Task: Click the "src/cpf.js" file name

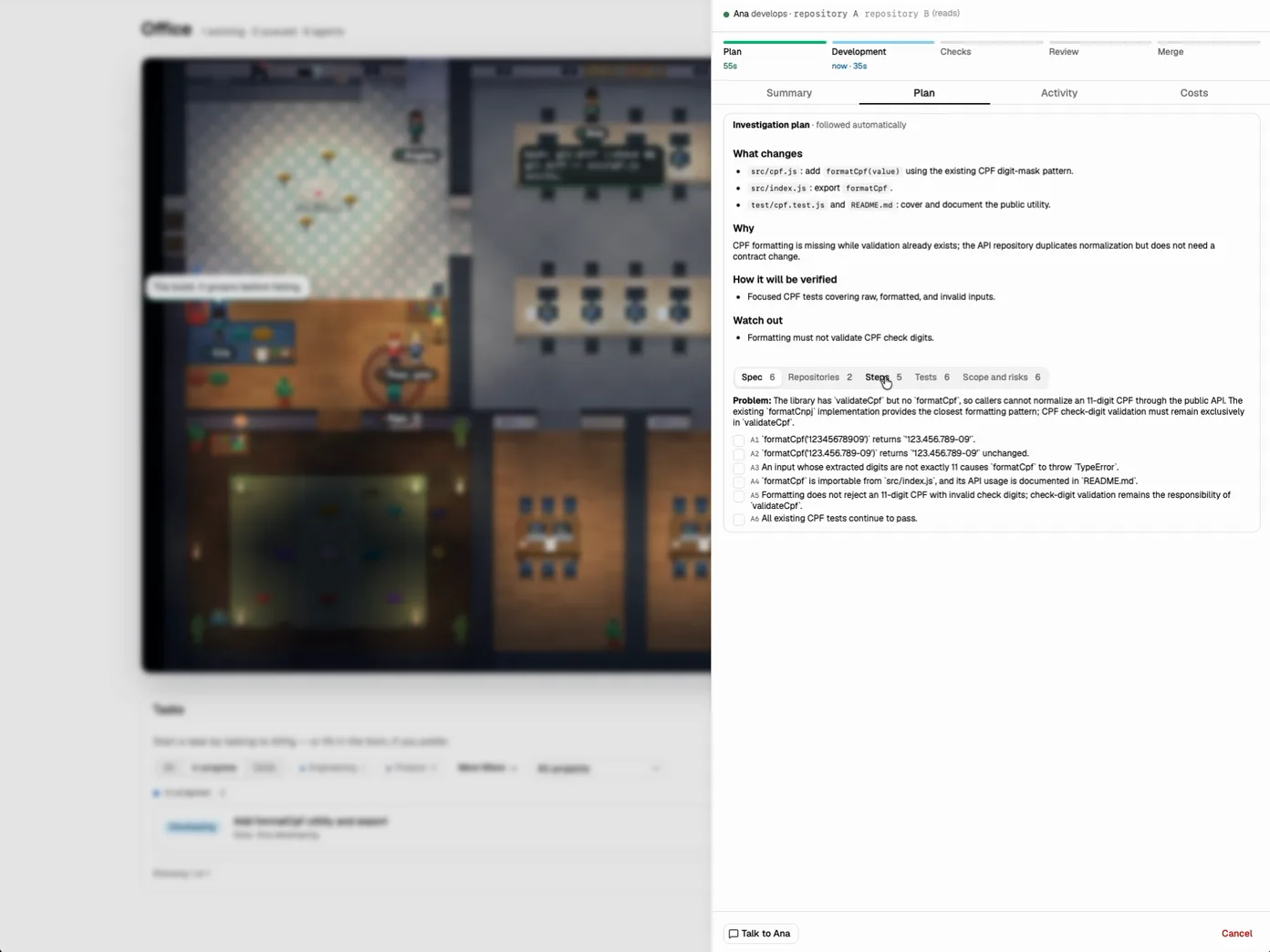Action: pos(774,171)
